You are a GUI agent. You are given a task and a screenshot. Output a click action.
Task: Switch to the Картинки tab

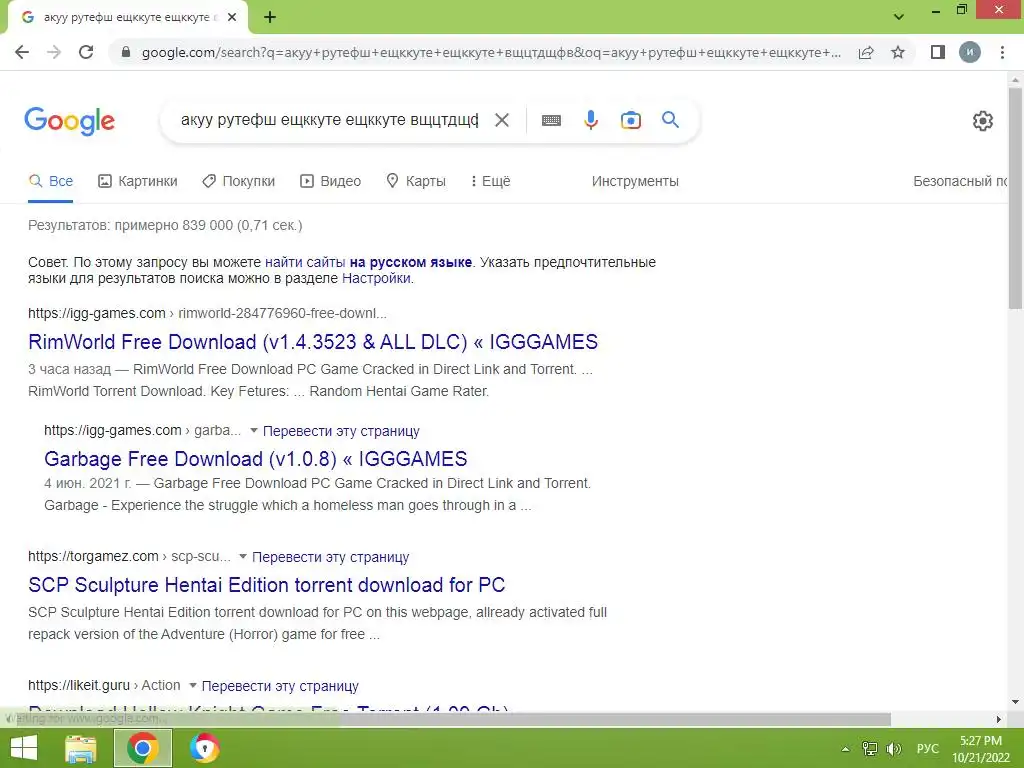(x=138, y=181)
